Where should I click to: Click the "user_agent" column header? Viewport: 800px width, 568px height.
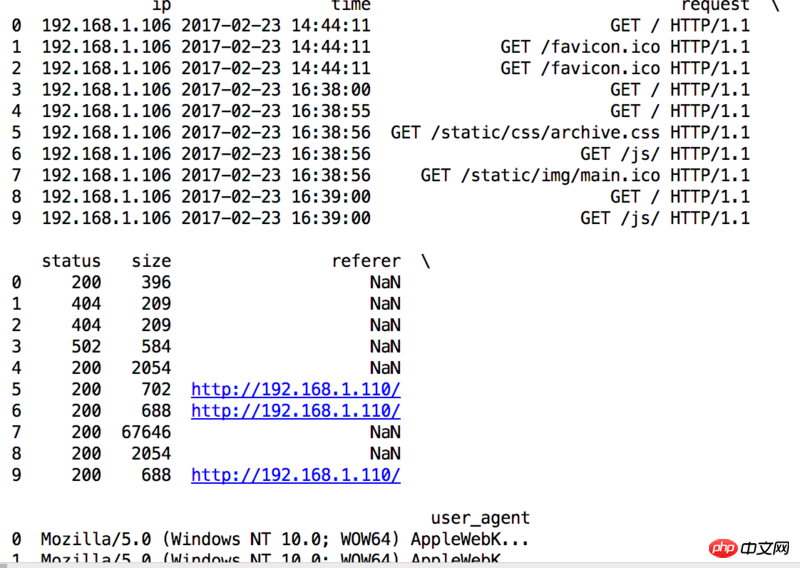[x=480, y=517]
